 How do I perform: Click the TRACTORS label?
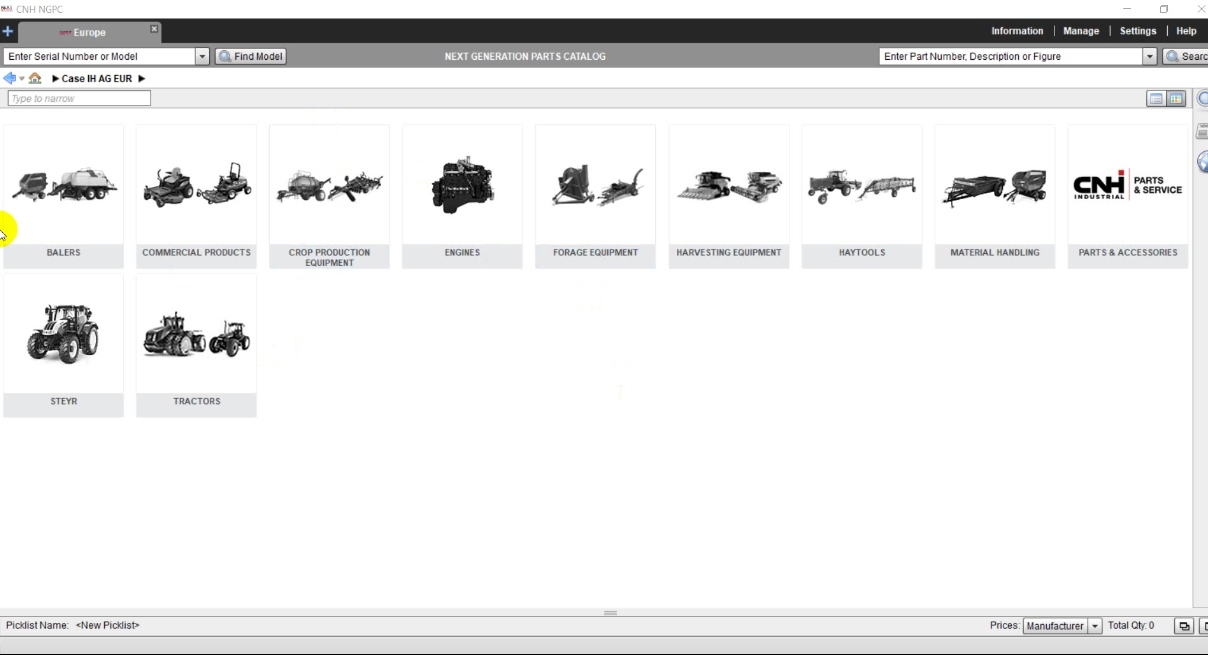pos(196,401)
